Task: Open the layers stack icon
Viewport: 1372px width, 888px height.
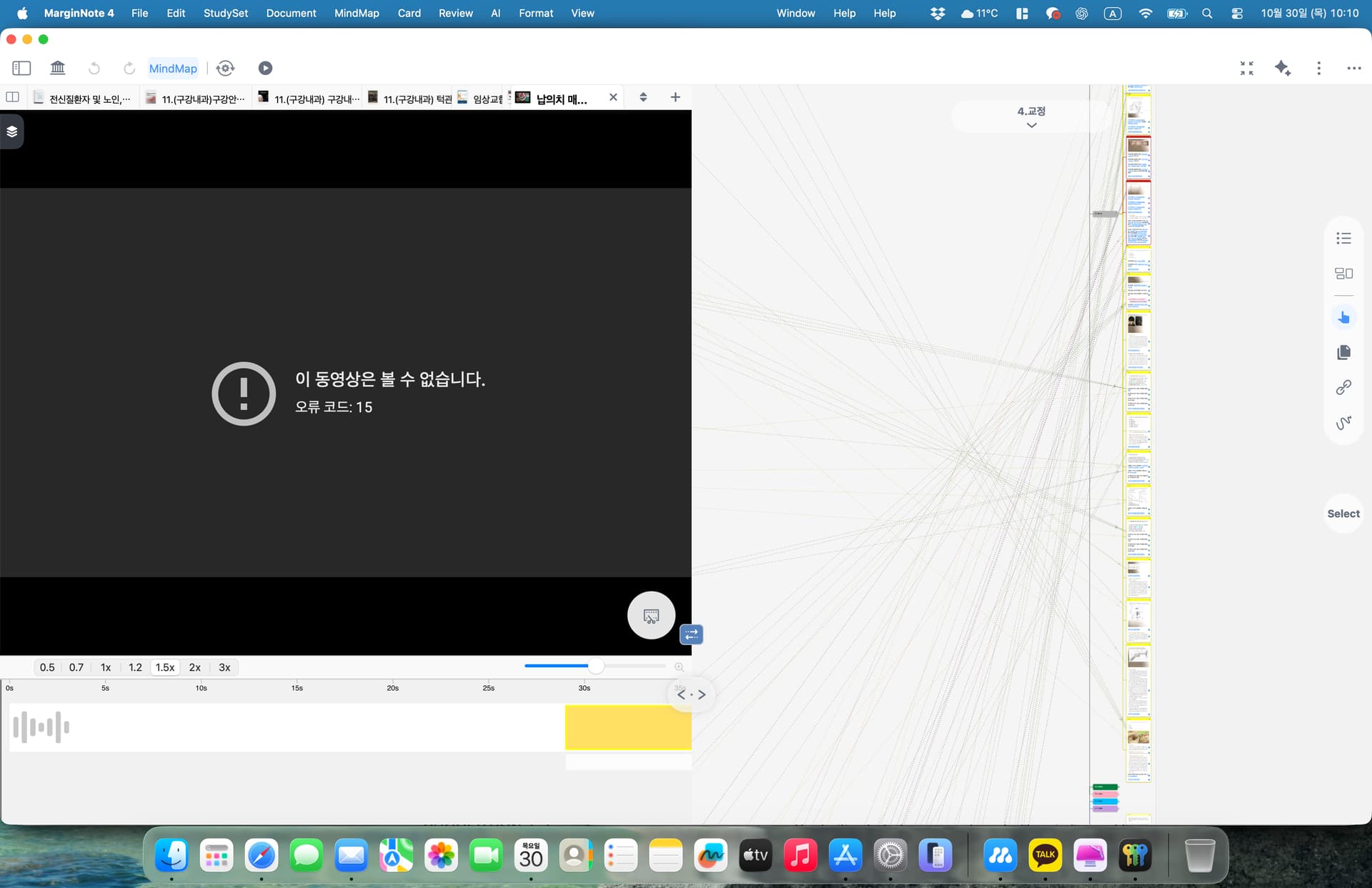Action: click(11, 131)
